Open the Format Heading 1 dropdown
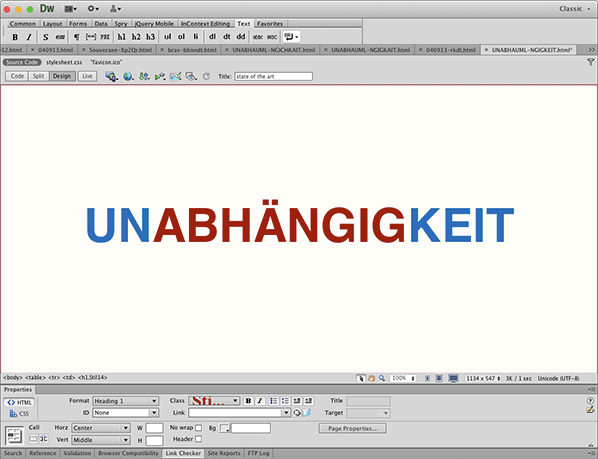The width and height of the screenshot is (598, 459). [x=125, y=401]
